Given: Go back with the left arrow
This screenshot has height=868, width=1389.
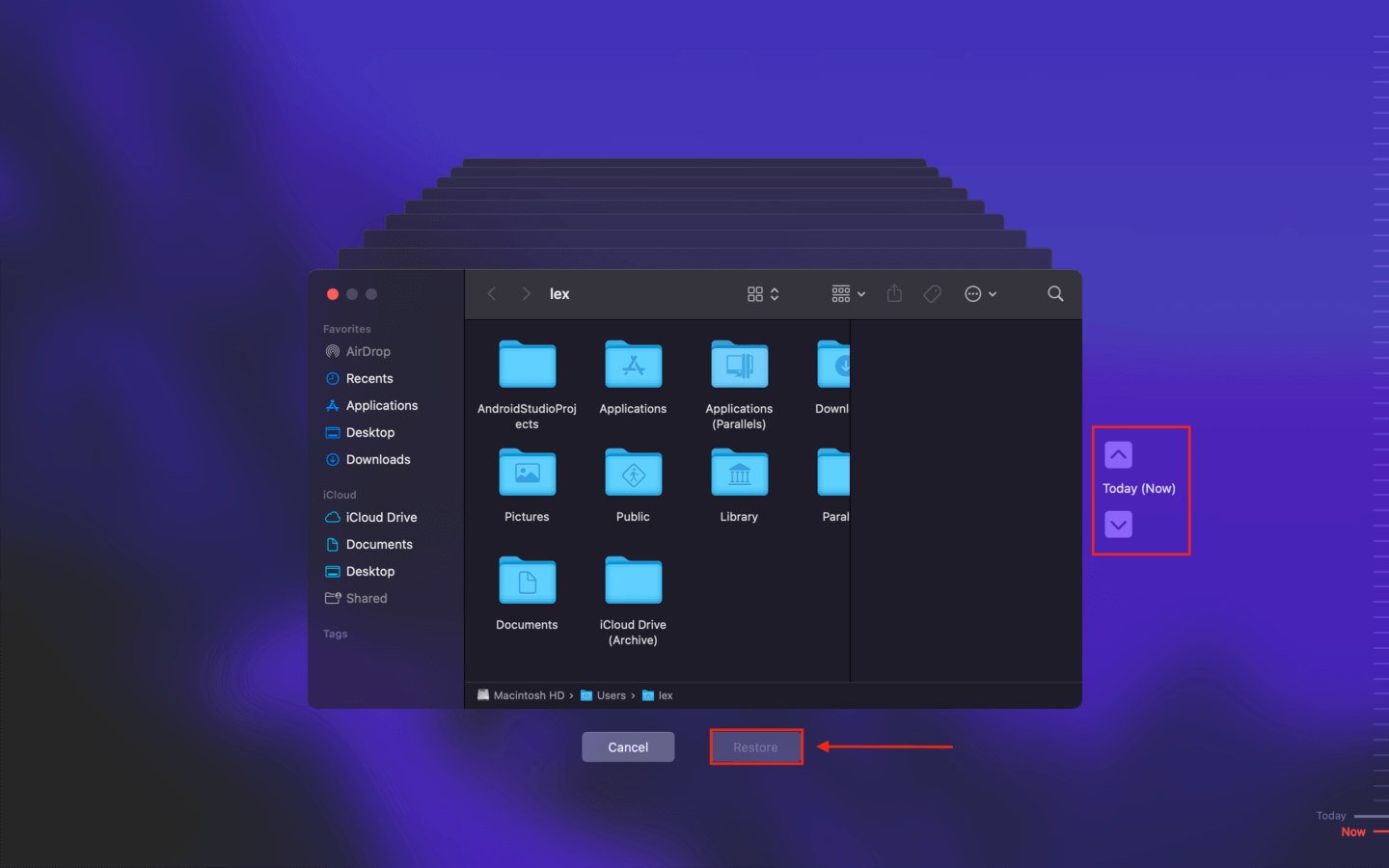Looking at the screenshot, I should pos(492,294).
